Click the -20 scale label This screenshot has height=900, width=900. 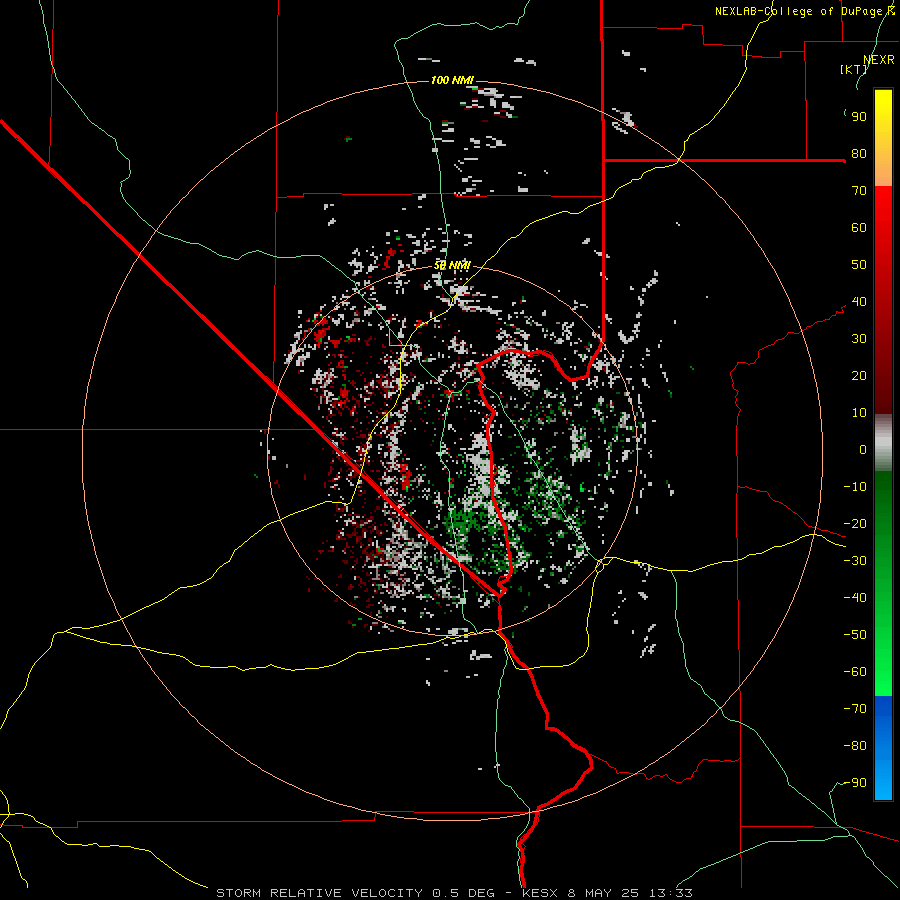click(855, 524)
